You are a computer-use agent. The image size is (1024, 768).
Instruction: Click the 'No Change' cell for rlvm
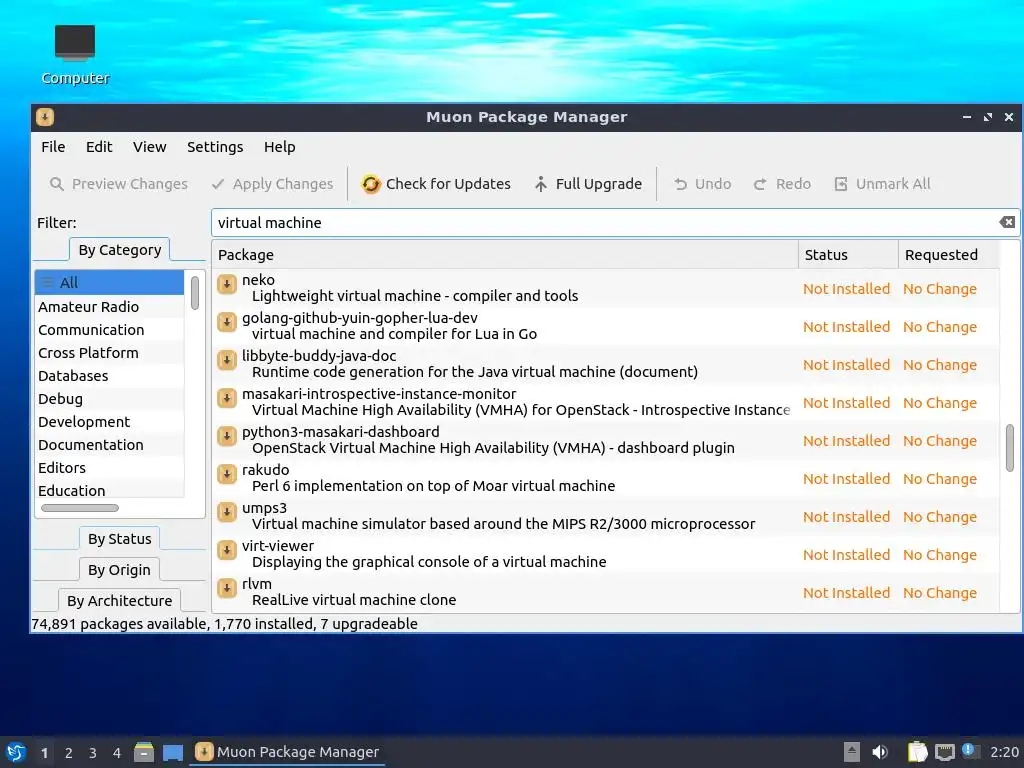coord(940,593)
